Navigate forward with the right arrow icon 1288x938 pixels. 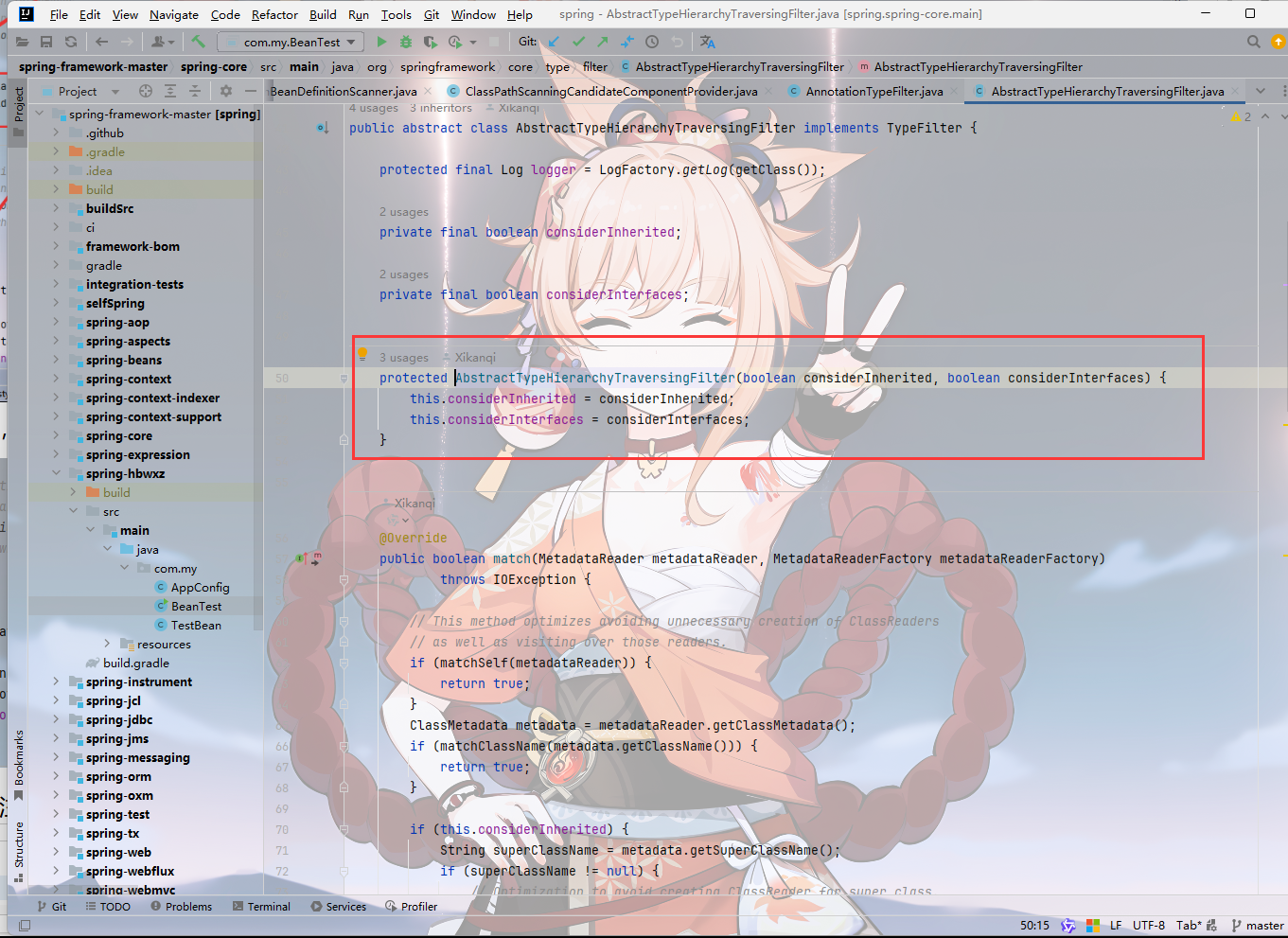(127, 42)
